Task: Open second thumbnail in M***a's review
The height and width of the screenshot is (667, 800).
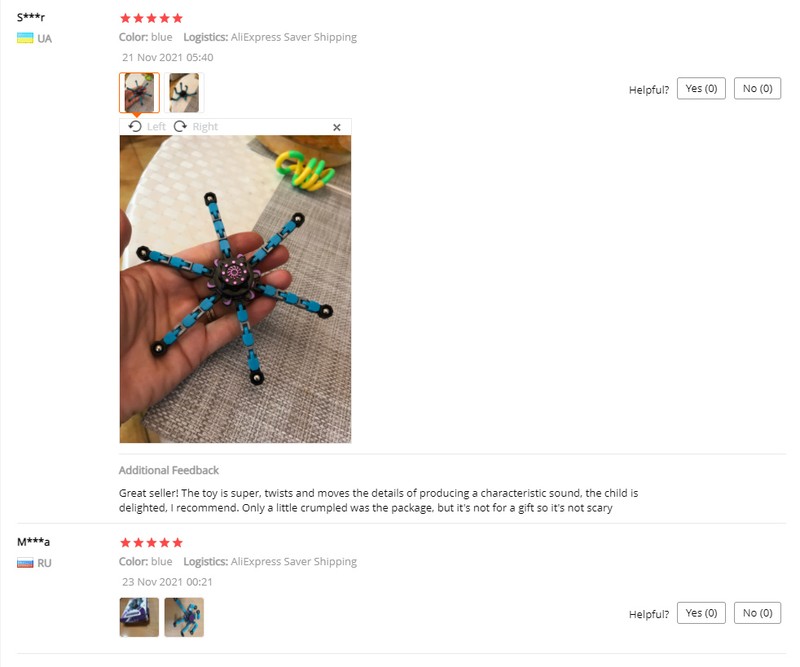Action: (184, 617)
